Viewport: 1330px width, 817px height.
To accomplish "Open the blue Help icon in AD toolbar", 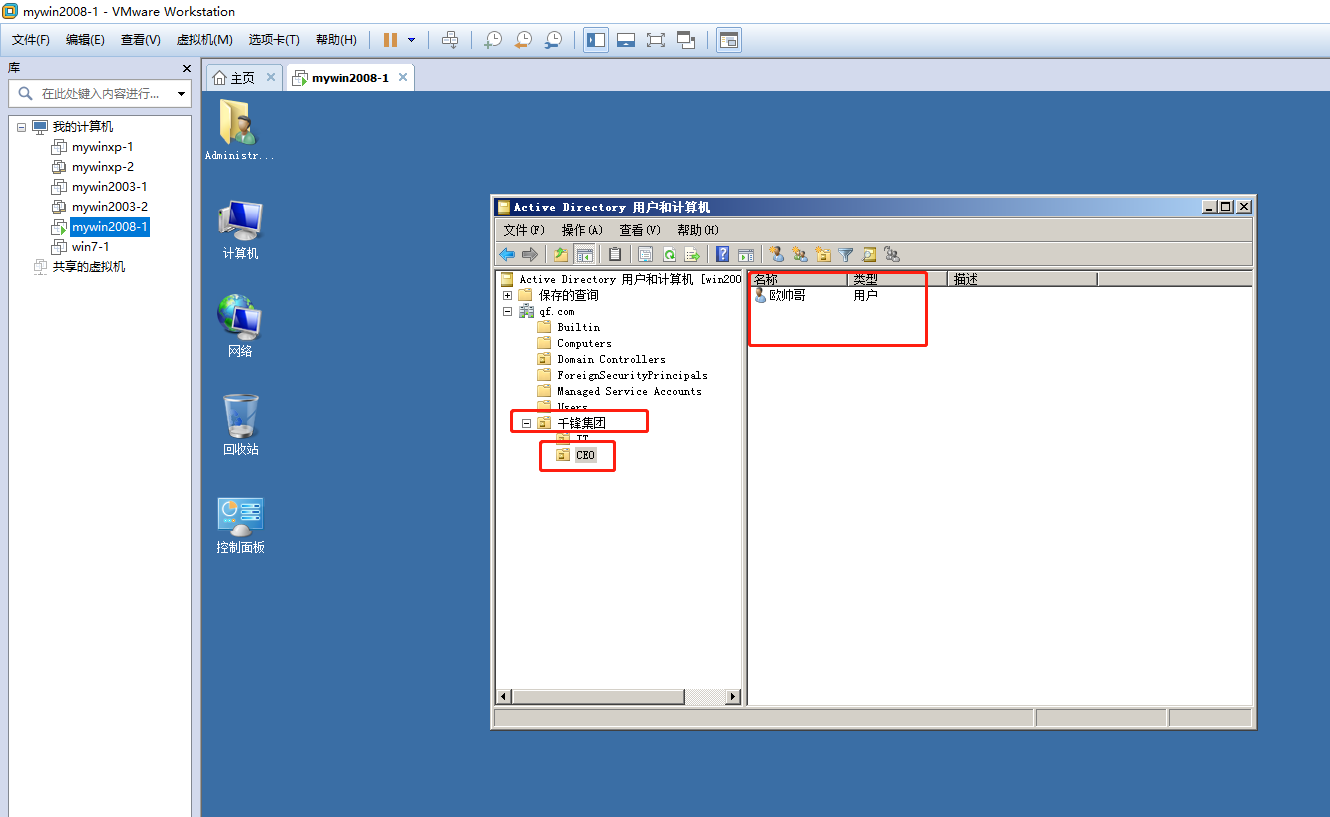I will click(x=722, y=254).
